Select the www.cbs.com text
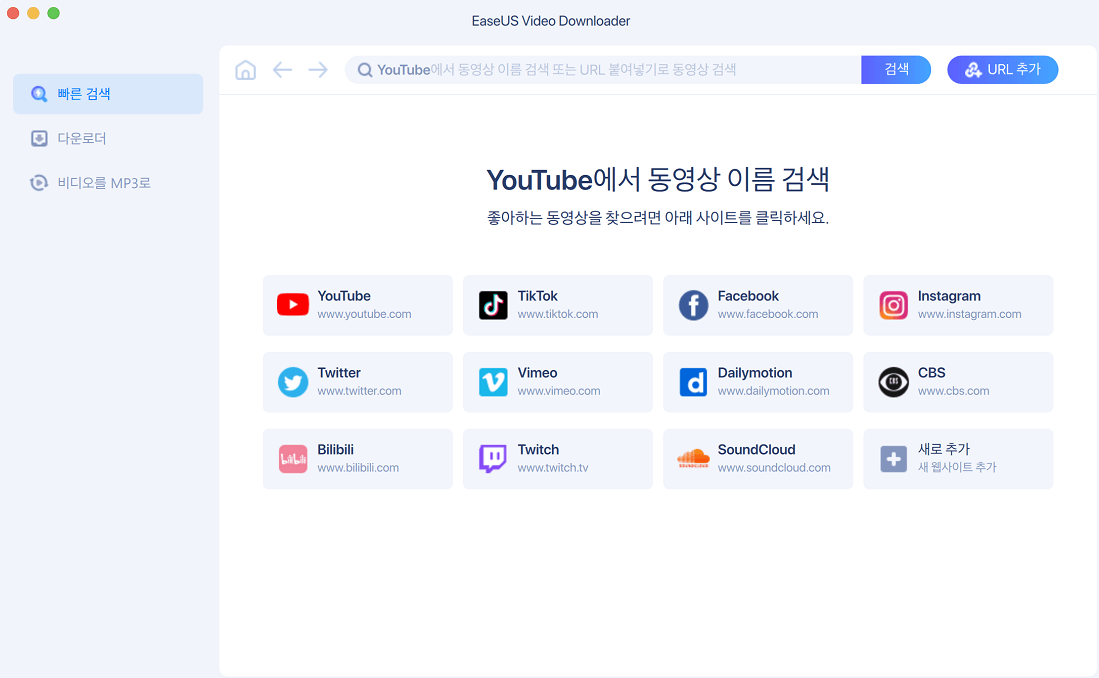Screen dimensions: 1099x678 click(954, 391)
